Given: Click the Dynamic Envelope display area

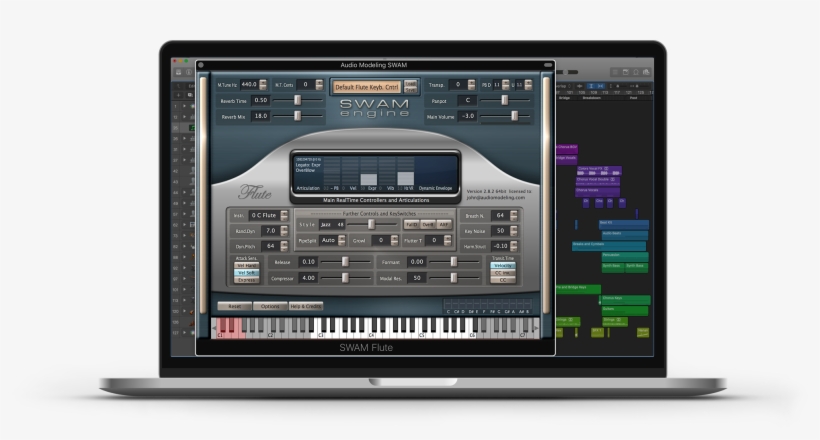Looking at the screenshot, I should click(436, 172).
